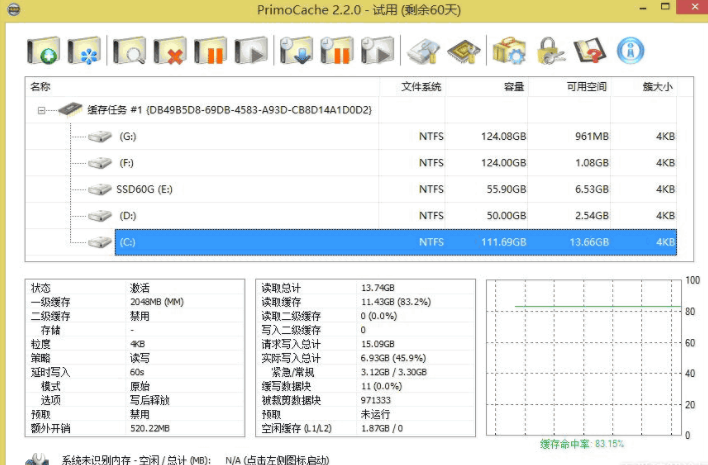Screen dimensions: 708x465
Task: Click the first gray play icon
Action: tap(250, 50)
